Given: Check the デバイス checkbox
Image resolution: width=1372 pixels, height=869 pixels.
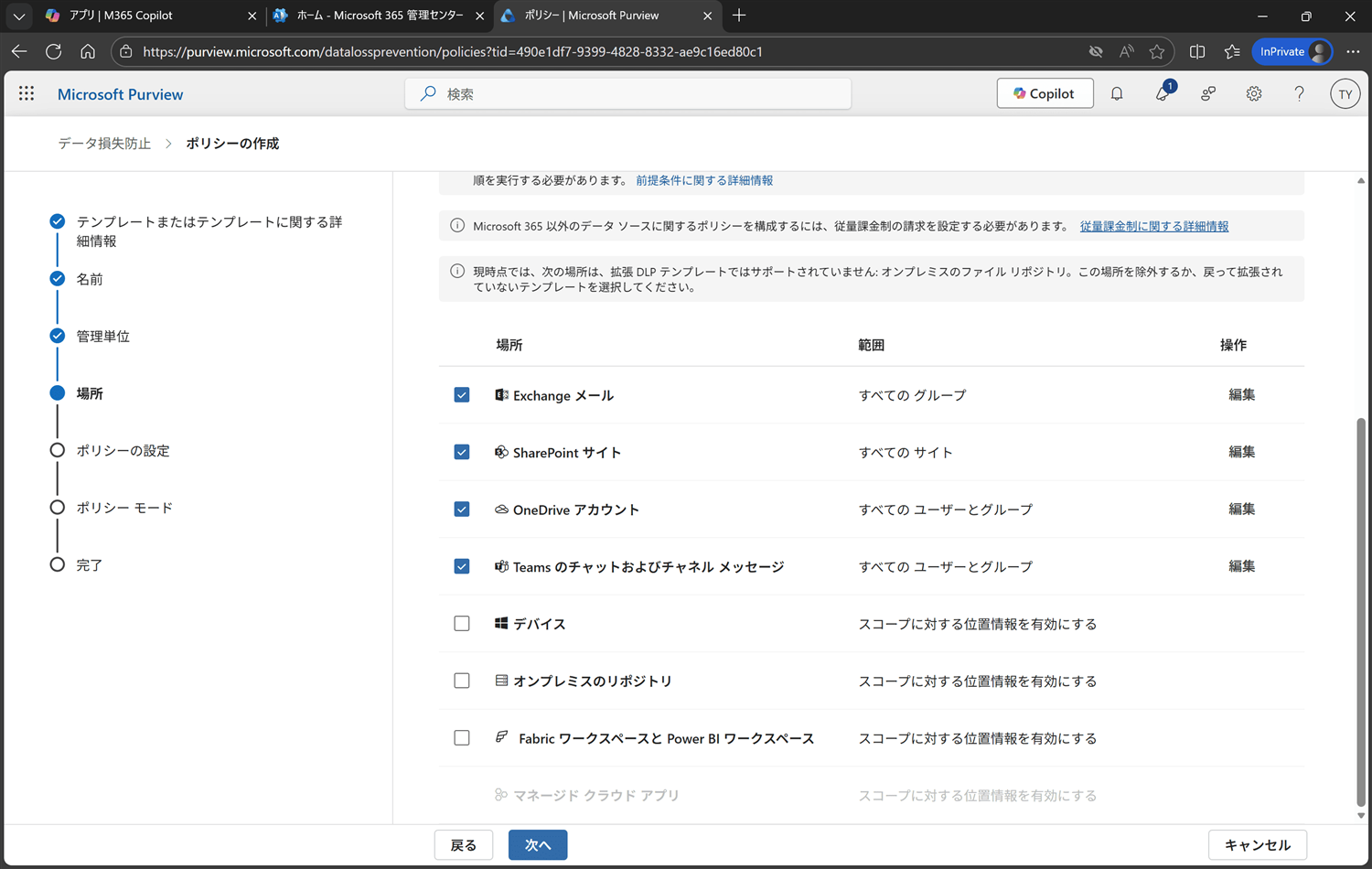Looking at the screenshot, I should pyautogui.click(x=462, y=623).
